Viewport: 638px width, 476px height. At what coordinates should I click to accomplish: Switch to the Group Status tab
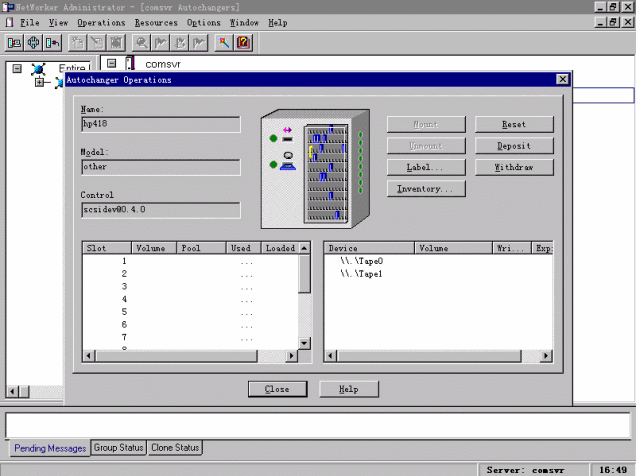(119, 448)
